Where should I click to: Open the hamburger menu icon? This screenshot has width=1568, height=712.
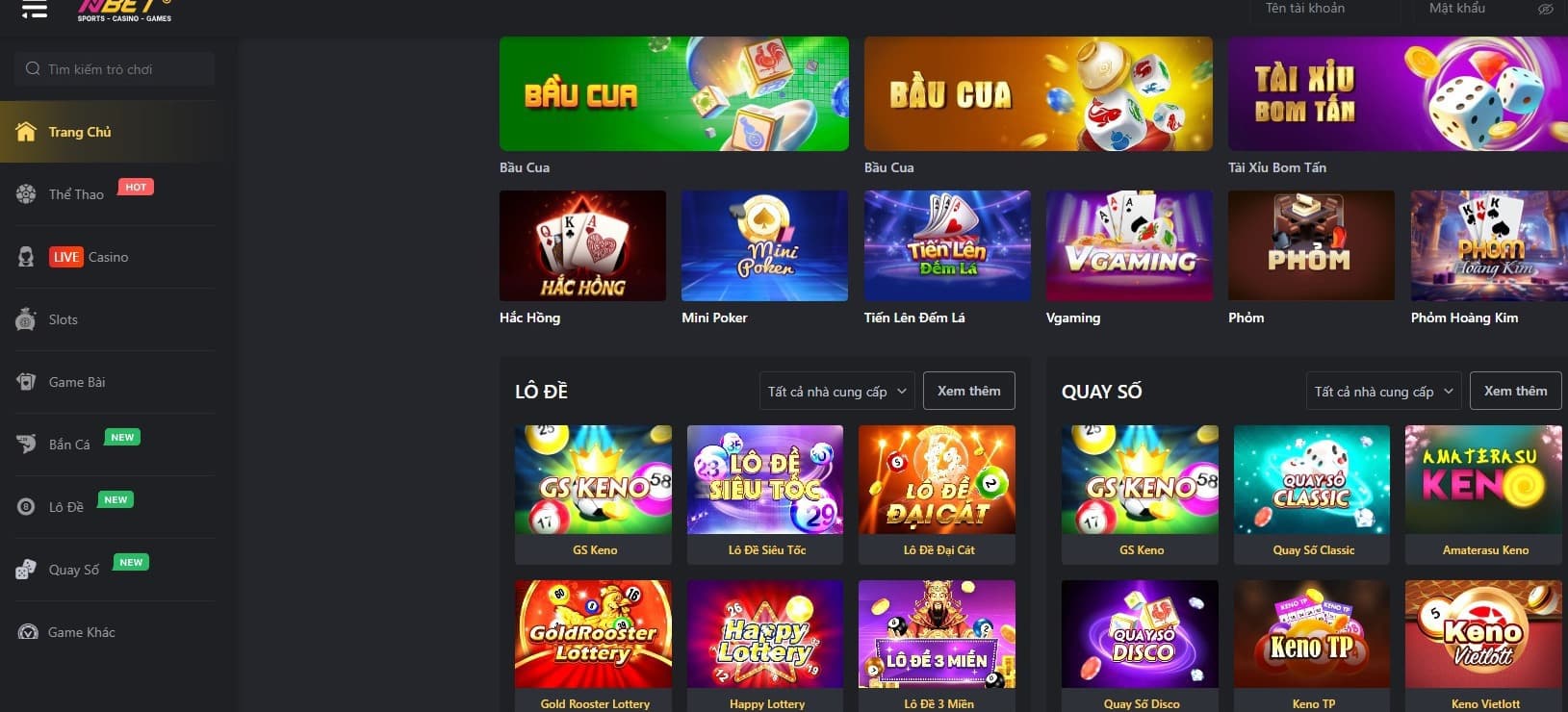coord(35,10)
